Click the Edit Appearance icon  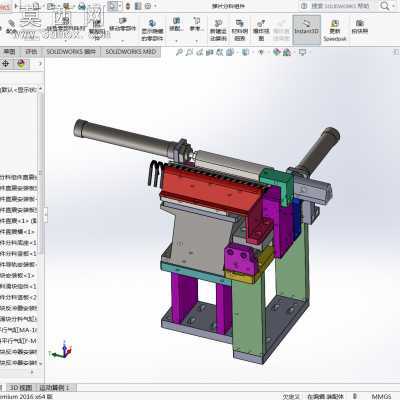coord(277,52)
